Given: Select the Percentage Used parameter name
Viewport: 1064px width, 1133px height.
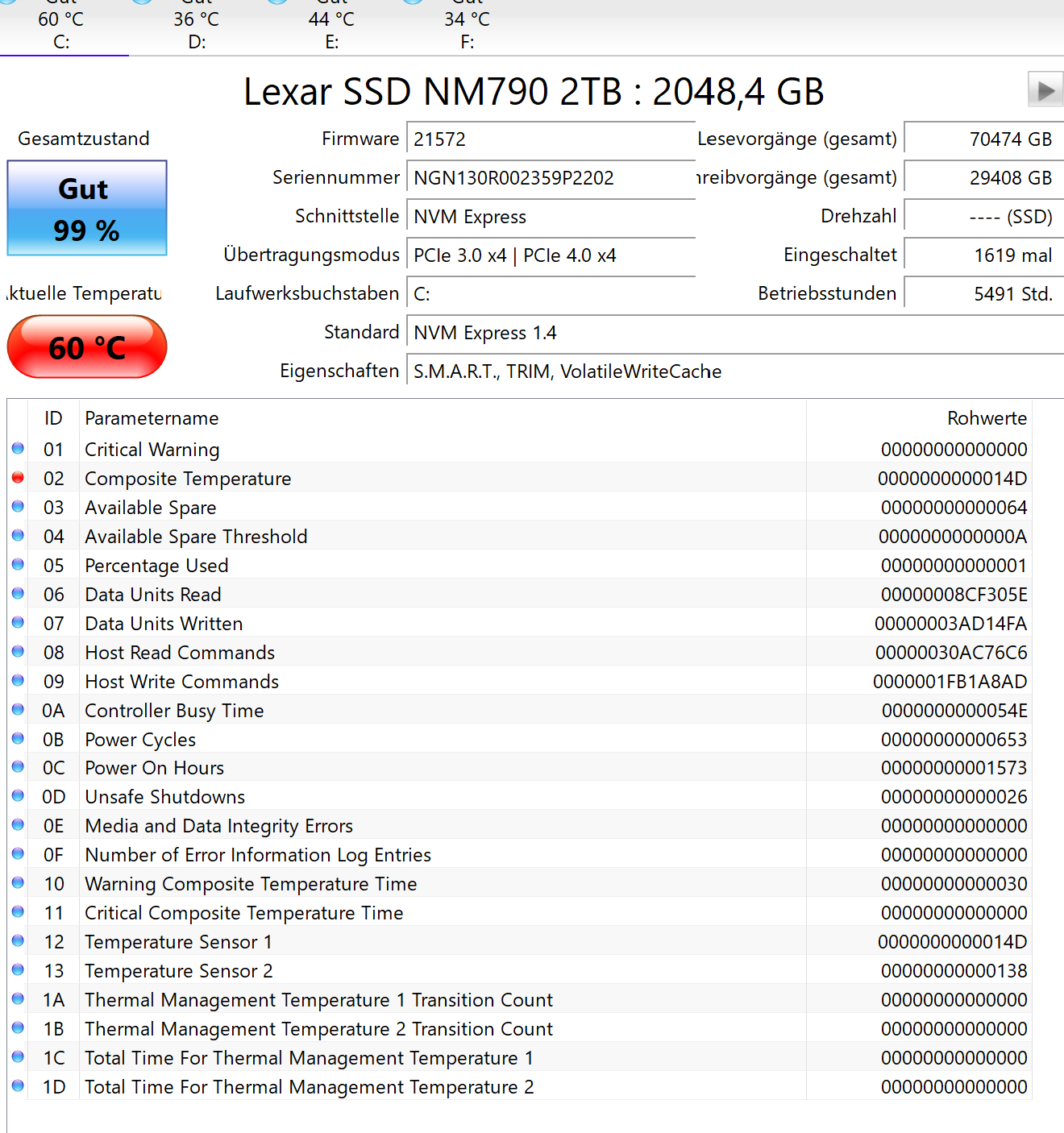Looking at the screenshot, I should 156,566.
